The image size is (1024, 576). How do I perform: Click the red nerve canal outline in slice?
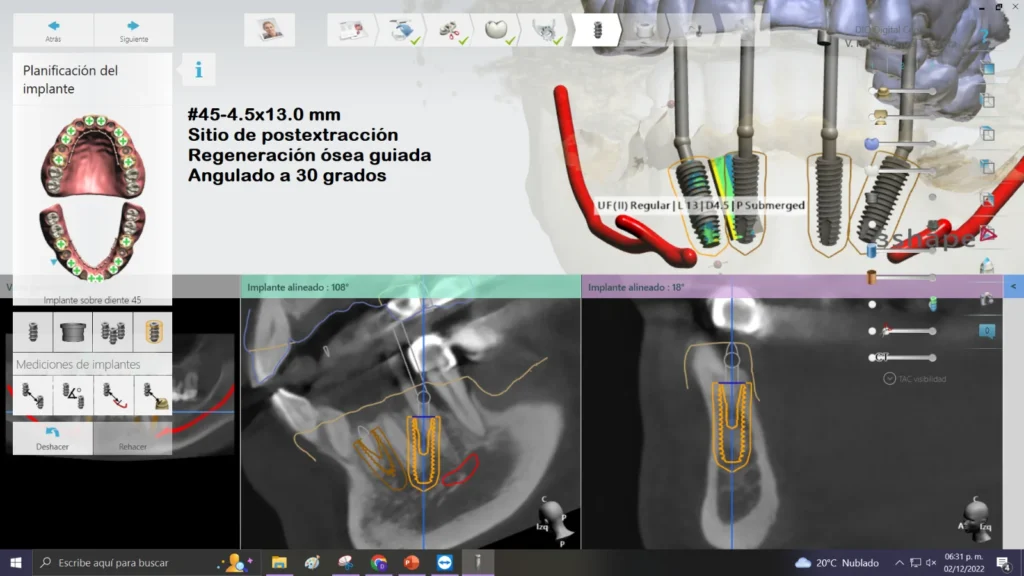[460, 470]
